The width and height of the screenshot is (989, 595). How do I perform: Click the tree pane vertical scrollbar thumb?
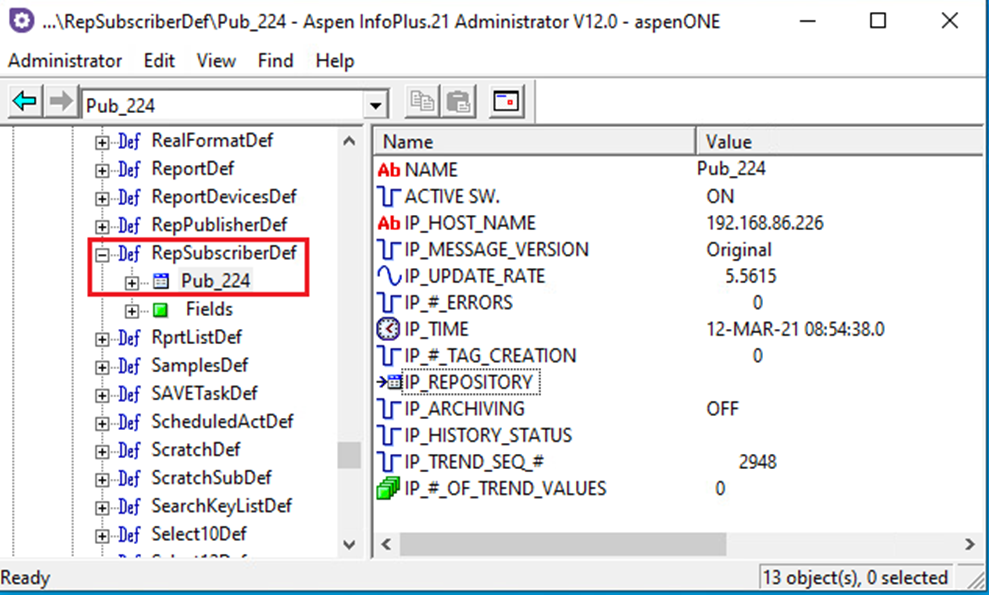pos(349,455)
